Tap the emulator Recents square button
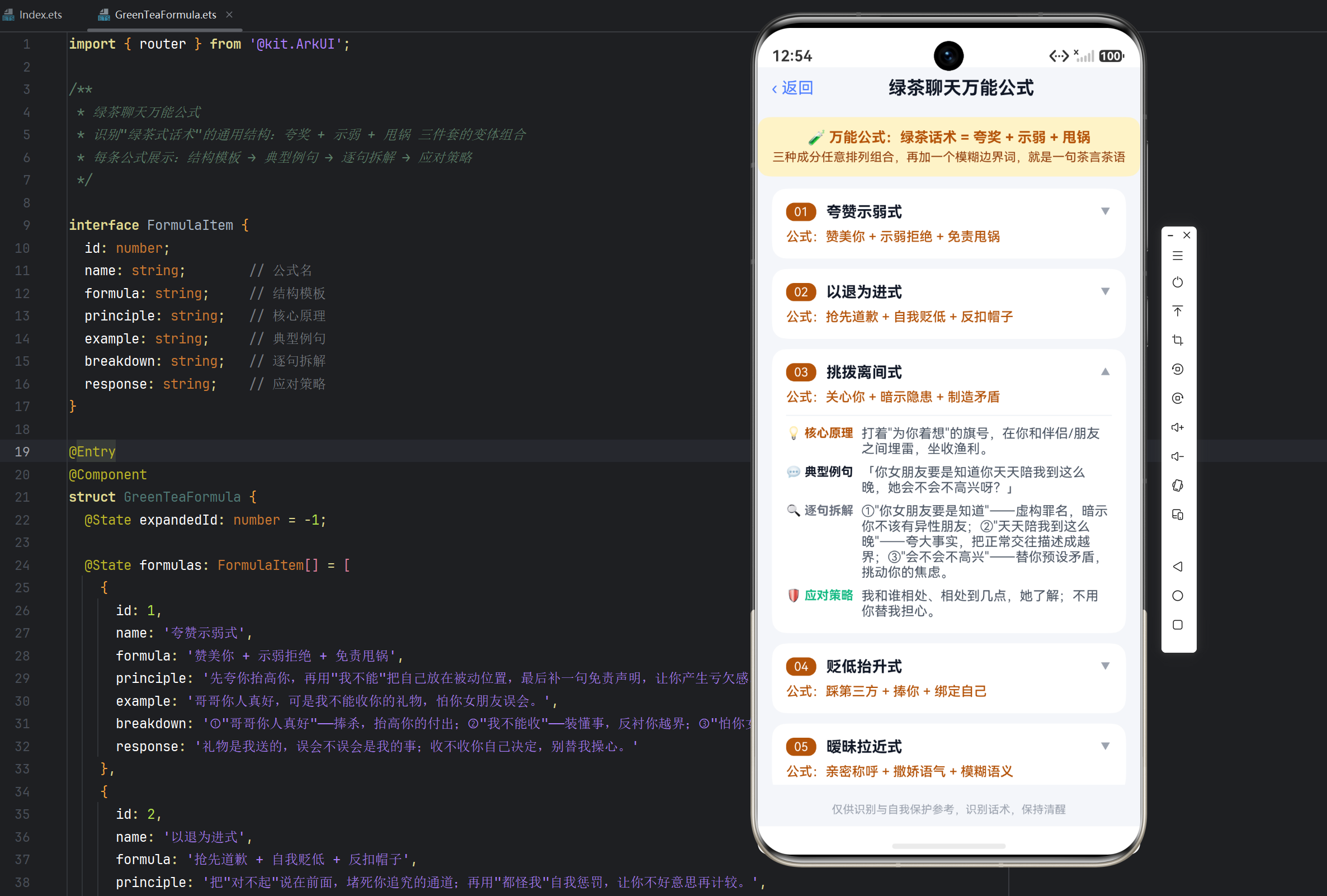This screenshot has width=1327, height=896. [x=1177, y=625]
